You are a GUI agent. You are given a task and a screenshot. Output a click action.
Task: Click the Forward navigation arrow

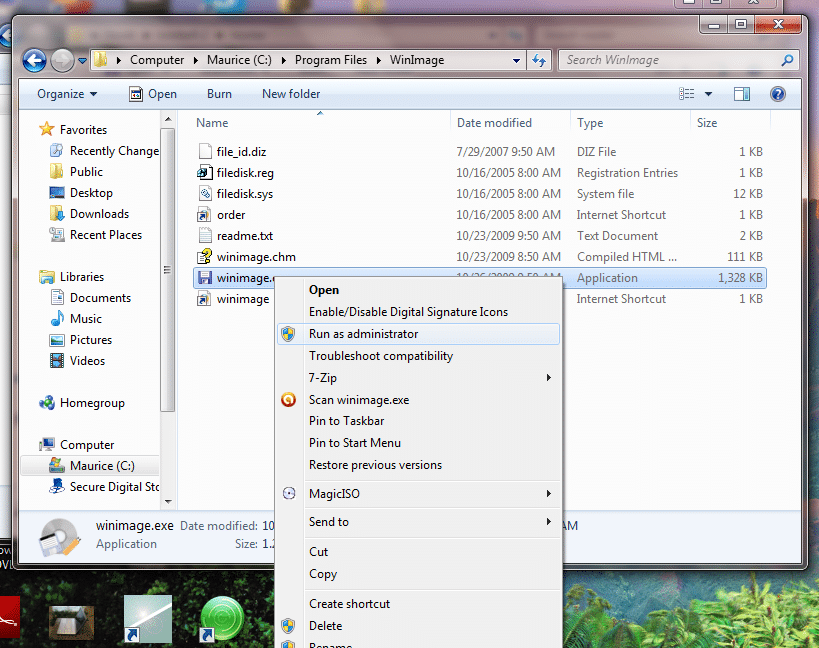[62, 61]
